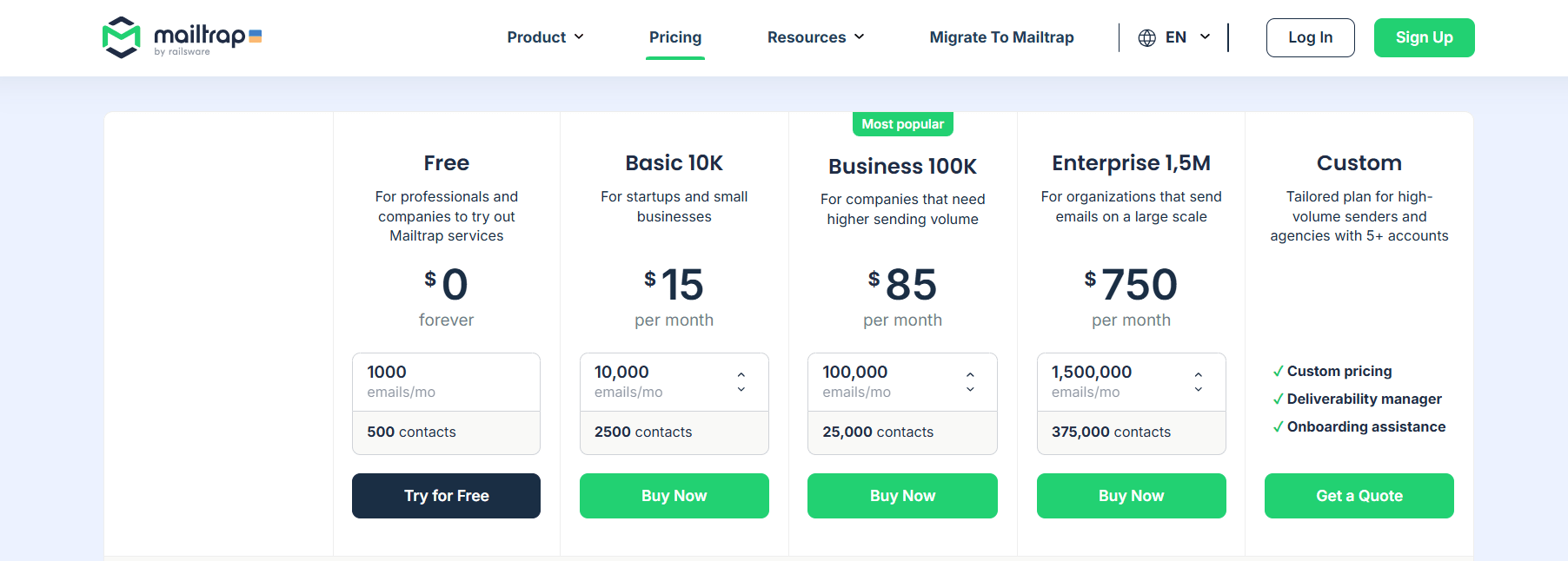Click Deliverability manager feature
Viewport: 1568px width, 561px height.
(x=1365, y=399)
